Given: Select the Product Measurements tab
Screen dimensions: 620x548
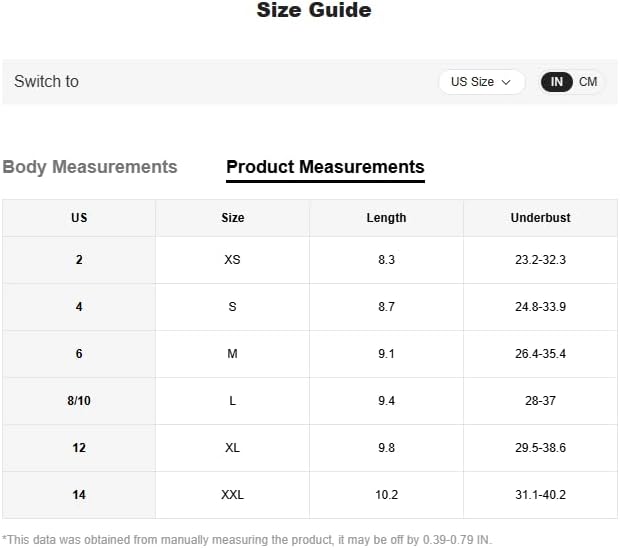Looking at the screenshot, I should tap(325, 167).
